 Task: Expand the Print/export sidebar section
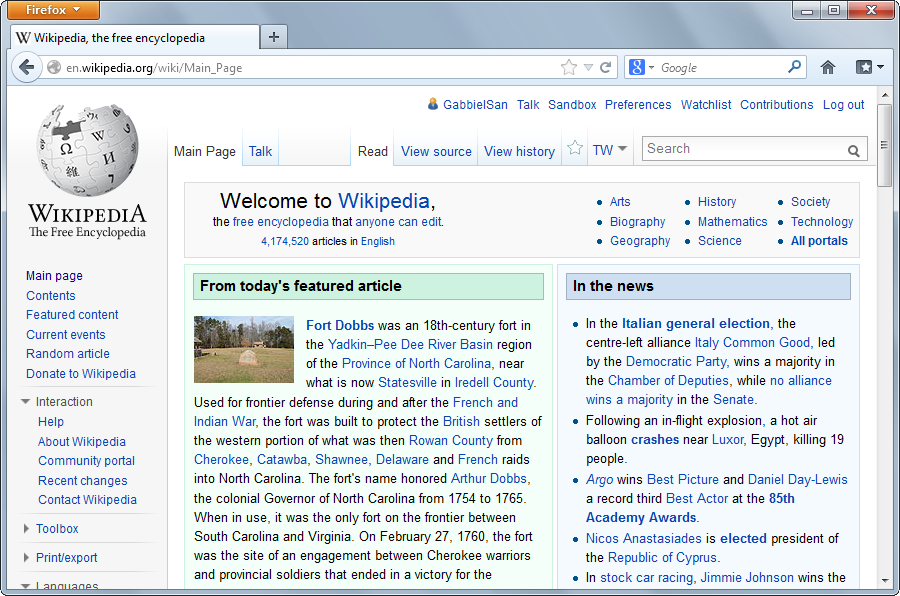coord(26,558)
